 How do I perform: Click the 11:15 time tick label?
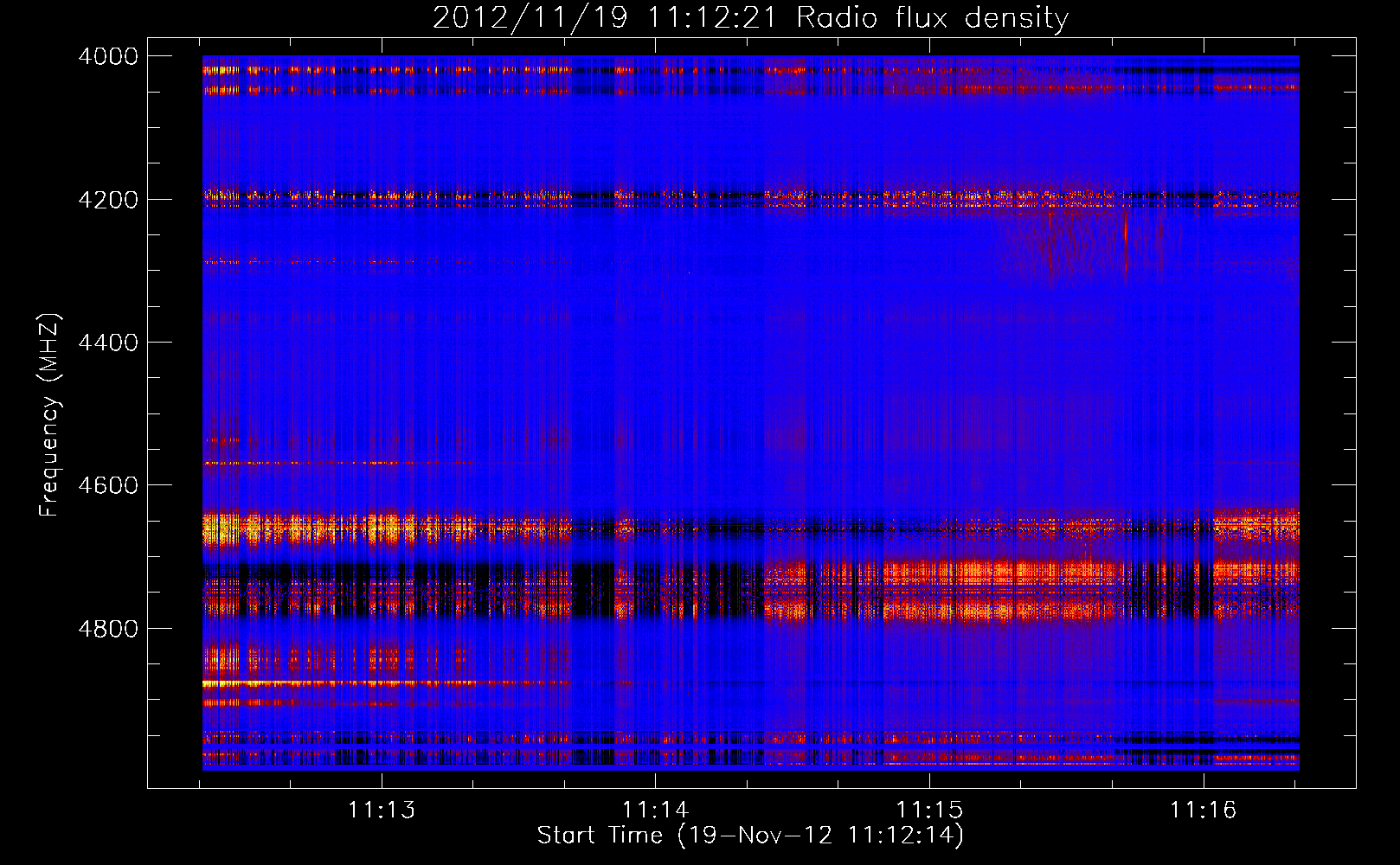(929, 810)
